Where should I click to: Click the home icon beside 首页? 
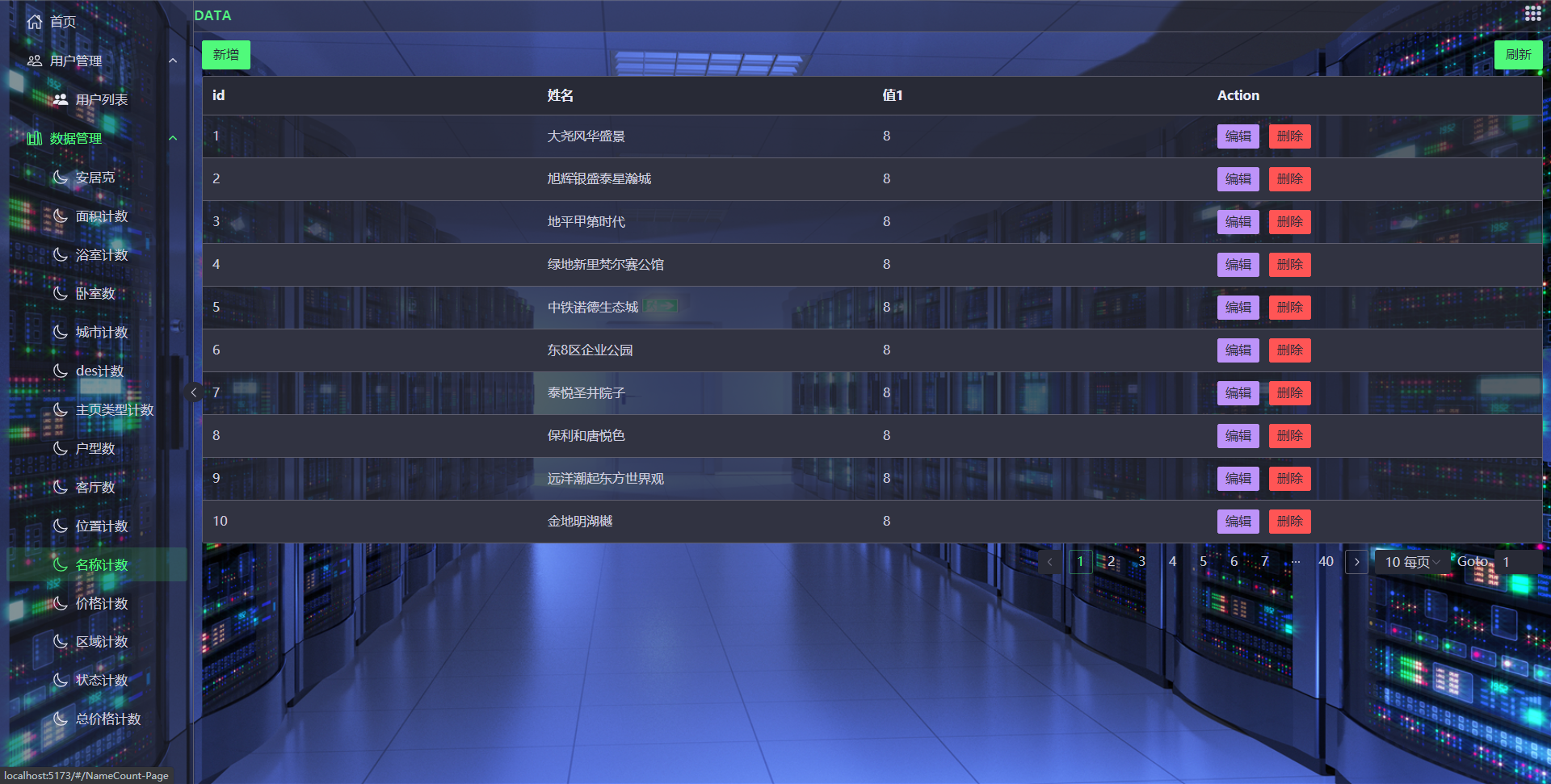[35, 22]
